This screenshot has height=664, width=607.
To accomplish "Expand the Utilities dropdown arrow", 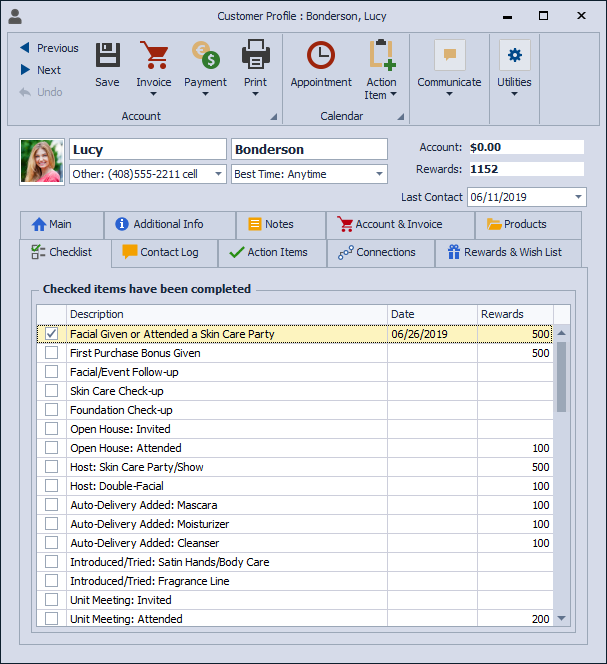I will (514, 94).
